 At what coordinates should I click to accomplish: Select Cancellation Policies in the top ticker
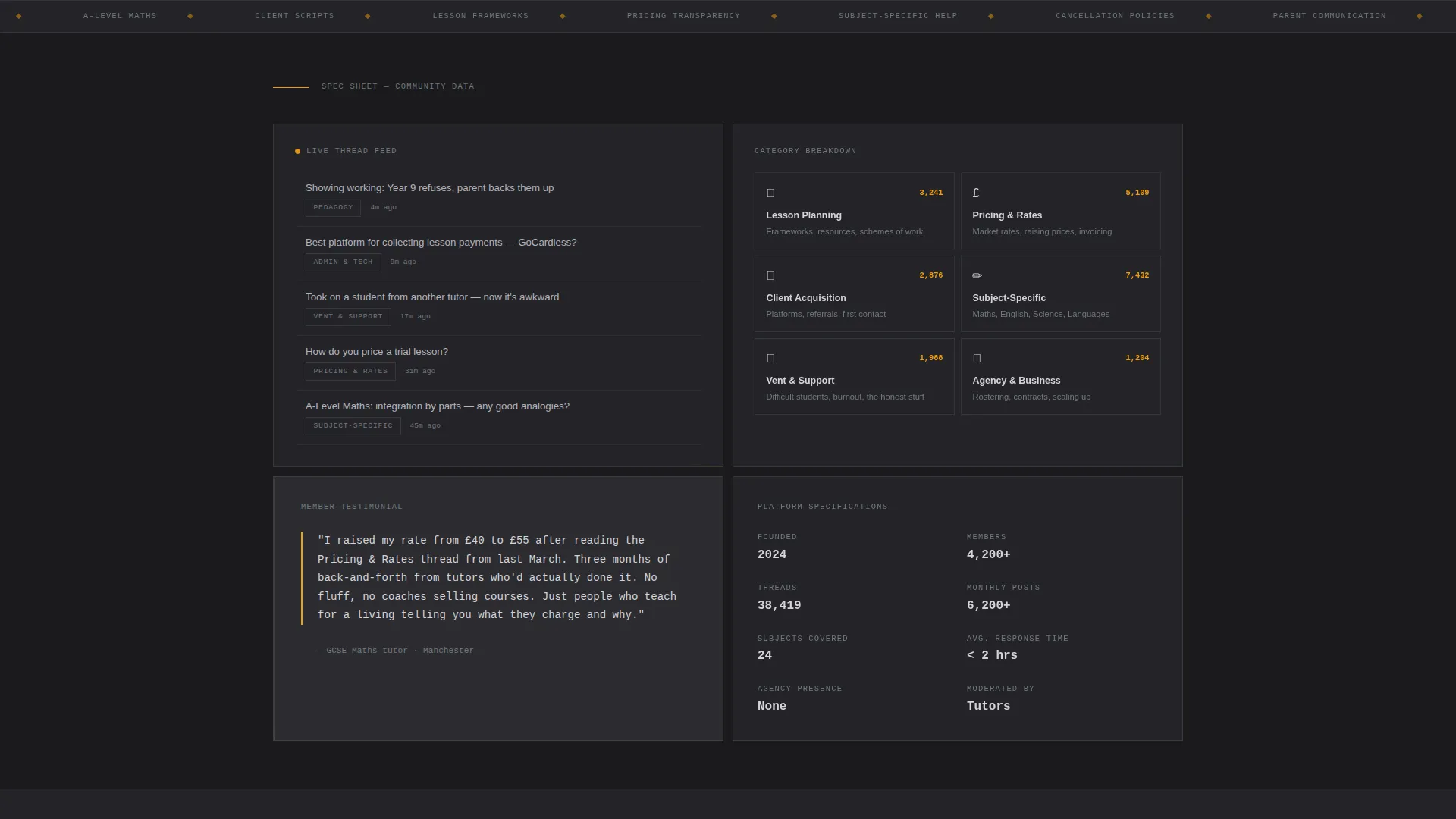(1115, 16)
